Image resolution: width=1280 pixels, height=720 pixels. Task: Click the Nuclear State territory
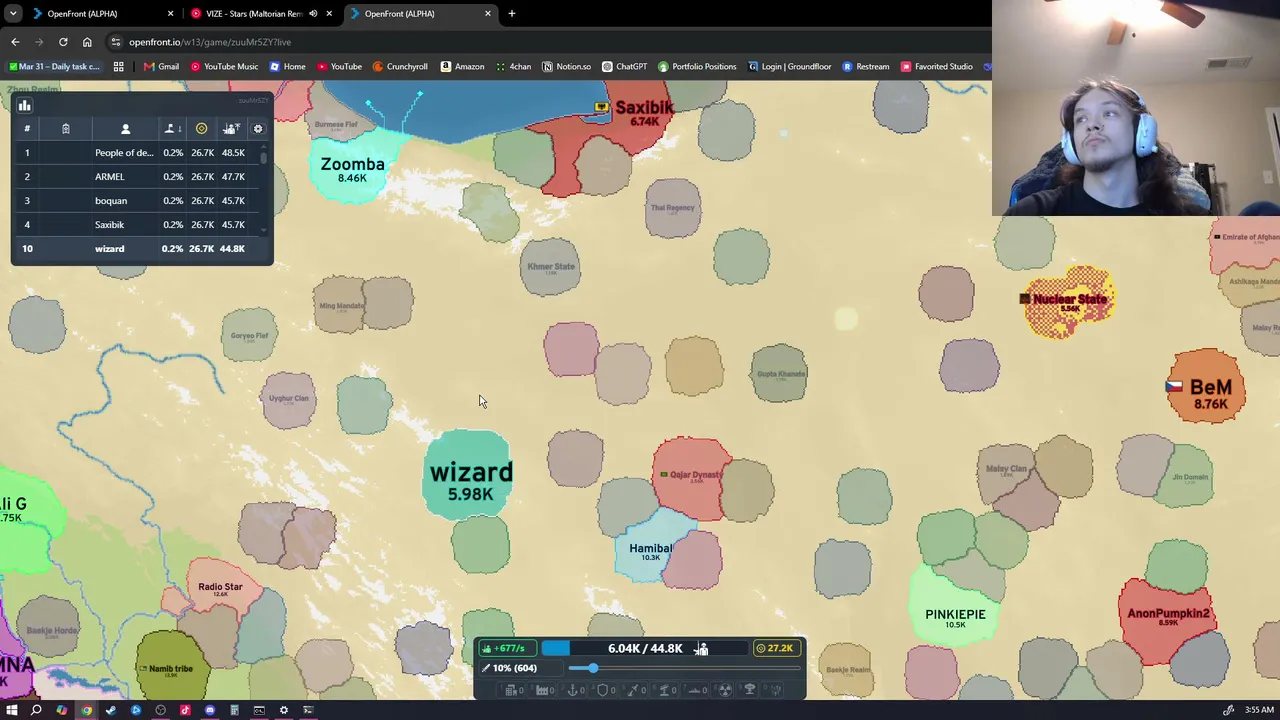pyautogui.click(x=1069, y=302)
